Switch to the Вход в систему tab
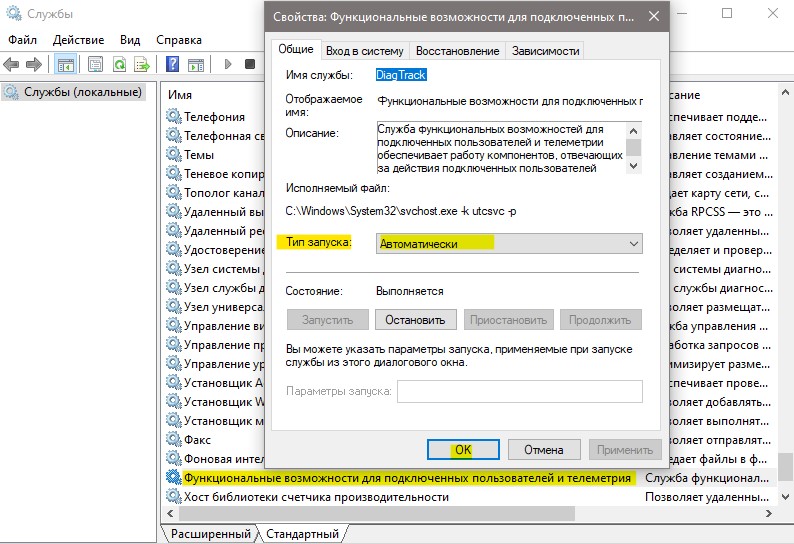The image size is (794, 544). pos(365,51)
